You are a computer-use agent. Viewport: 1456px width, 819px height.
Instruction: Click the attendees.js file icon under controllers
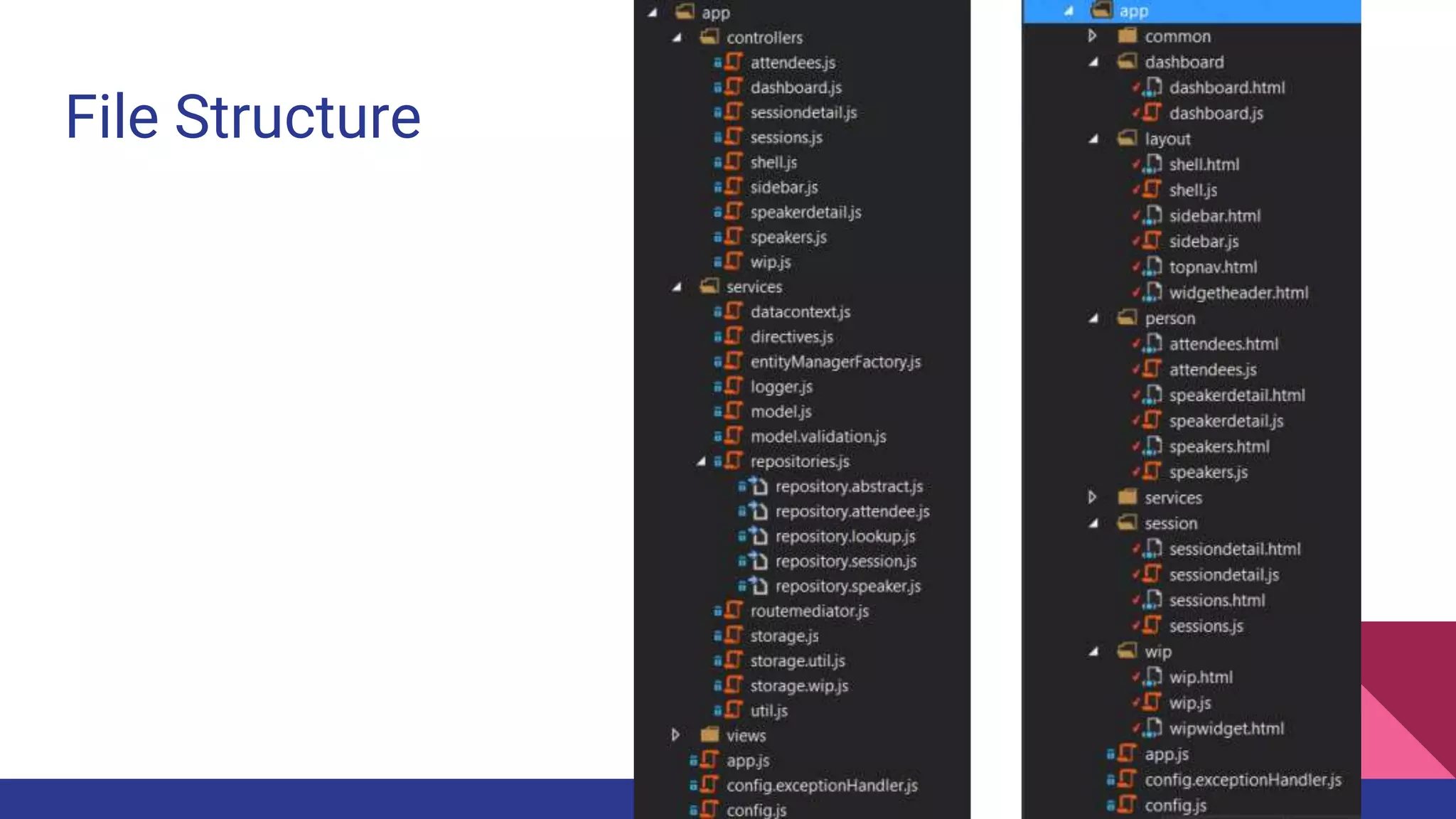(734, 62)
